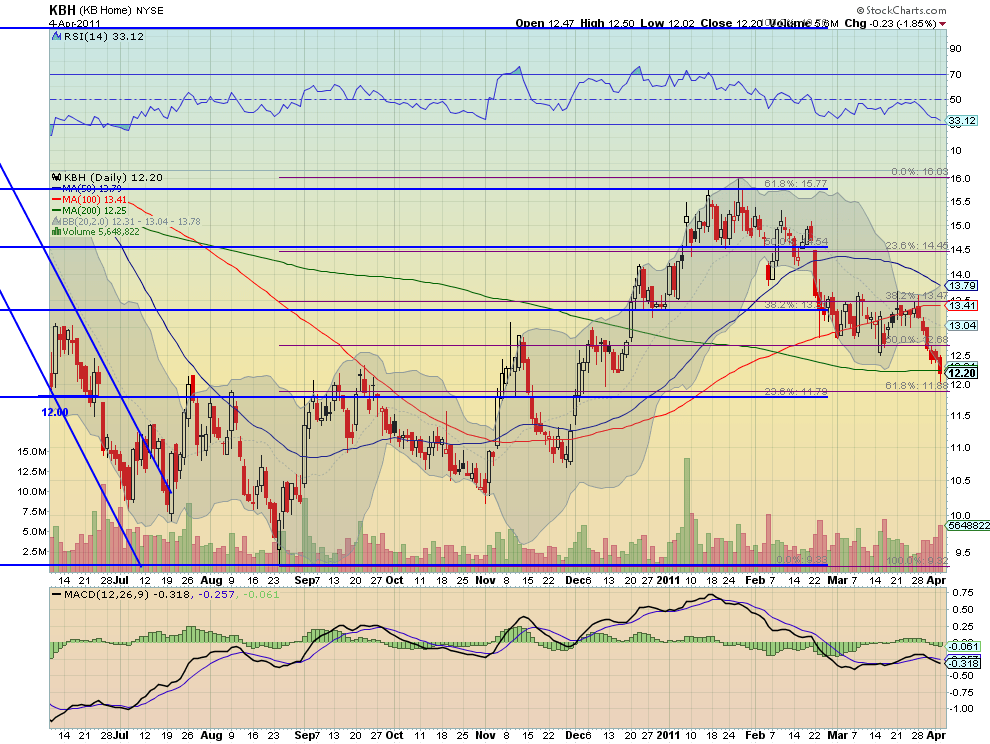Viewport: 990px width, 744px height.
Task: Click the 10.5 price axis label
Action: click(960, 481)
